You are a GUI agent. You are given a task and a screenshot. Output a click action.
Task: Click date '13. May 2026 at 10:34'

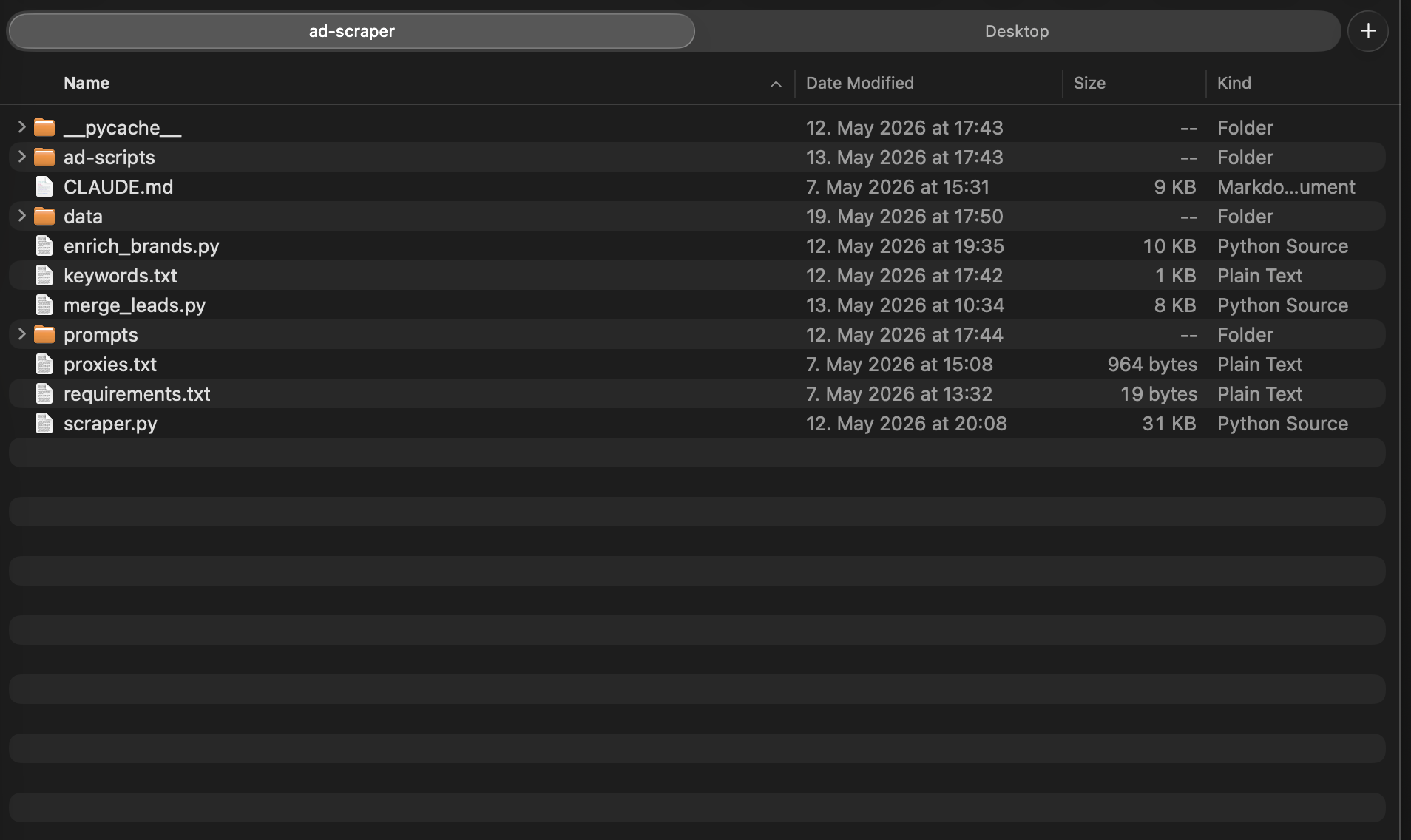(905, 305)
